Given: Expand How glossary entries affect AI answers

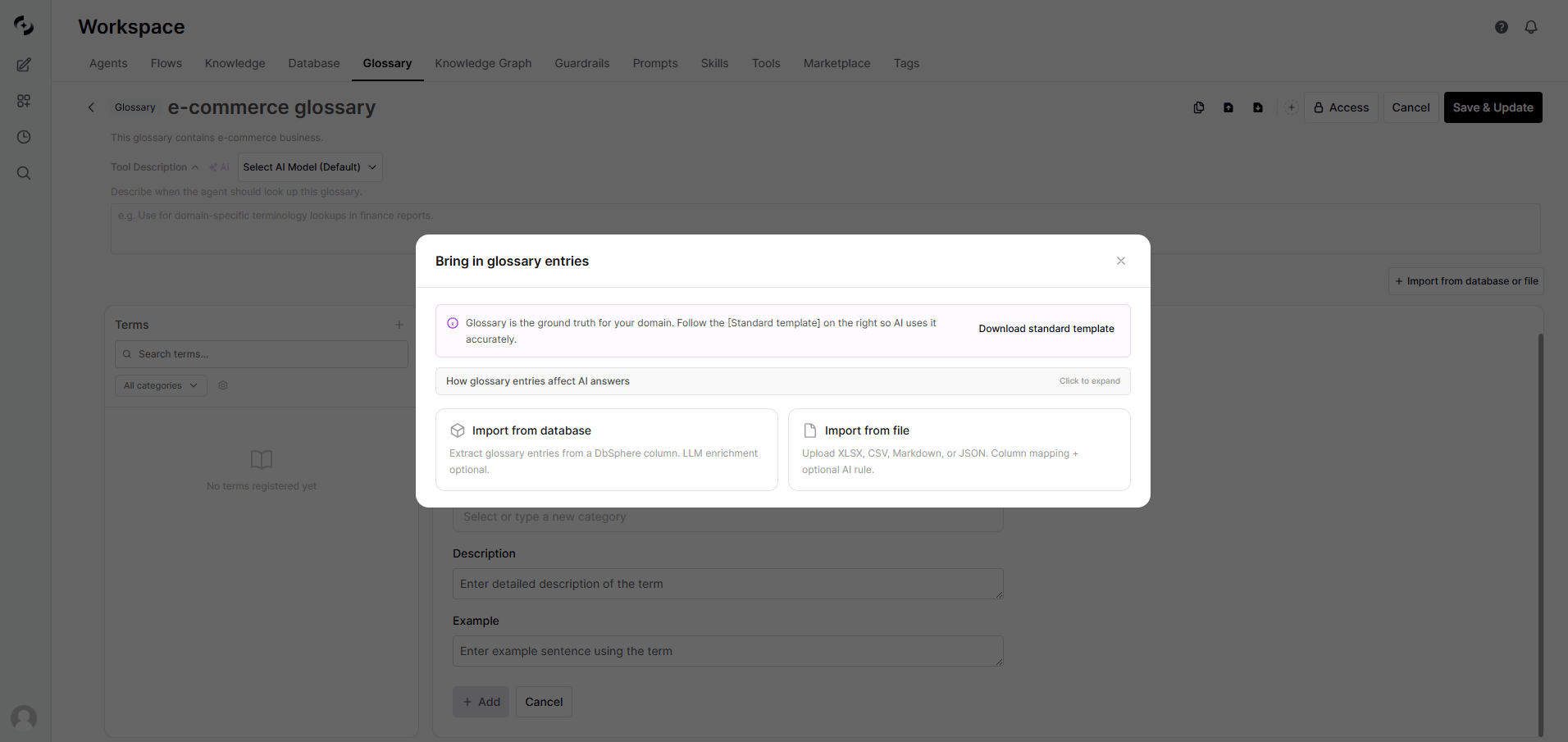Looking at the screenshot, I should pyautogui.click(x=783, y=381).
